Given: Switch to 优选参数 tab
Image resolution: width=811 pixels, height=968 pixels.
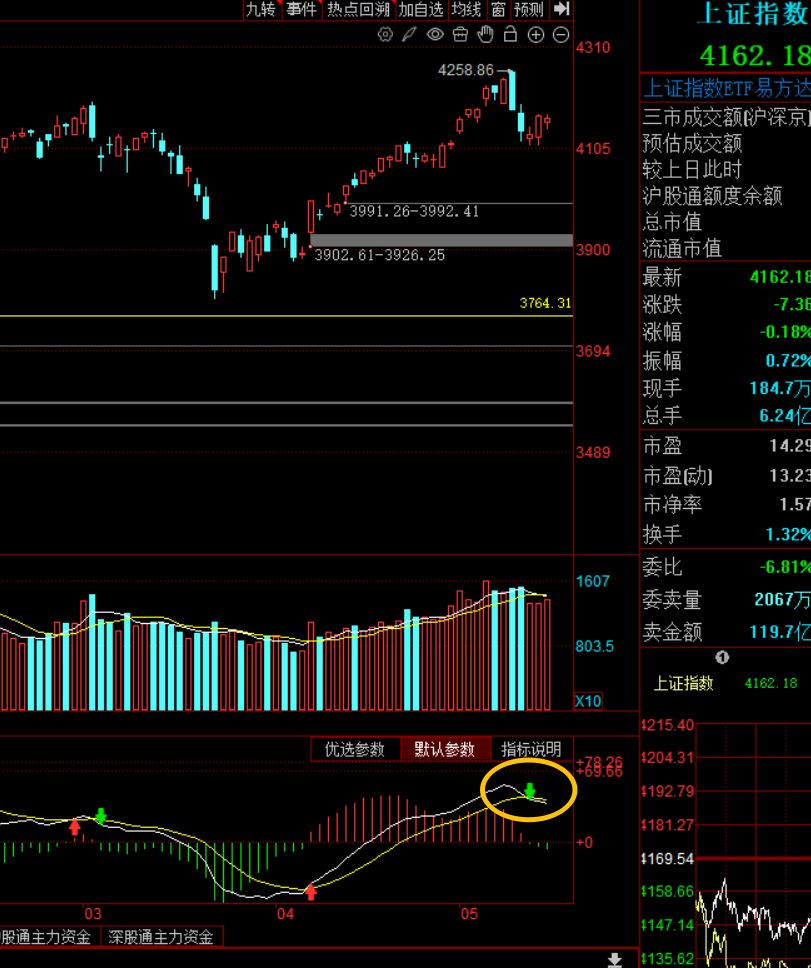Looking at the screenshot, I should pos(355,749).
